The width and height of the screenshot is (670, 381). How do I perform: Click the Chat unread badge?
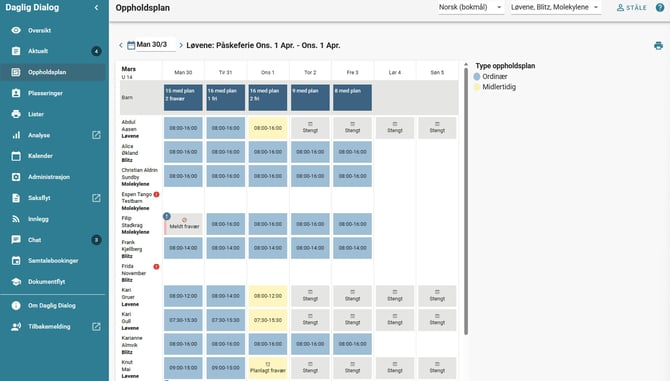96,240
